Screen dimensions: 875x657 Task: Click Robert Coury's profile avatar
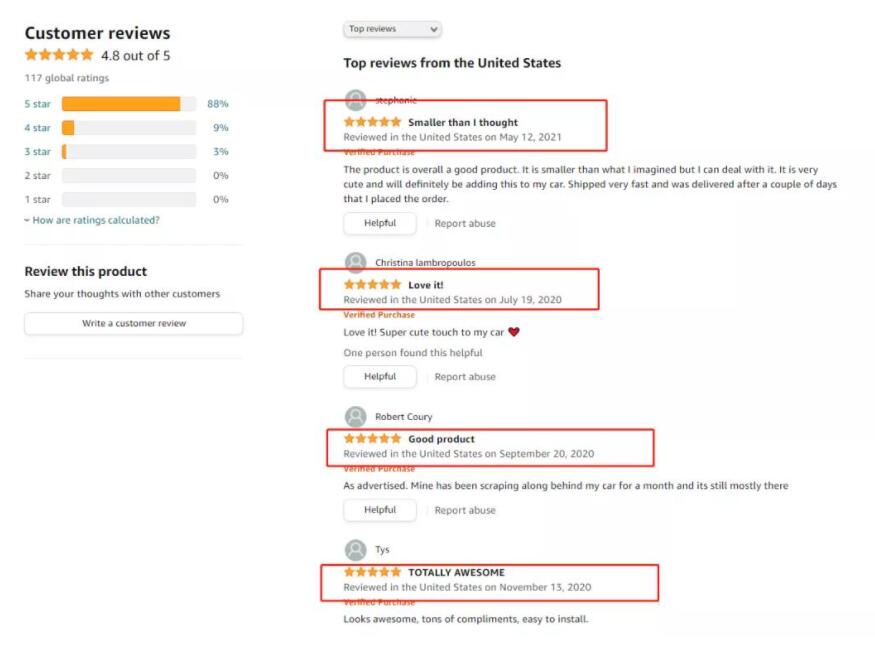tap(355, 417)
